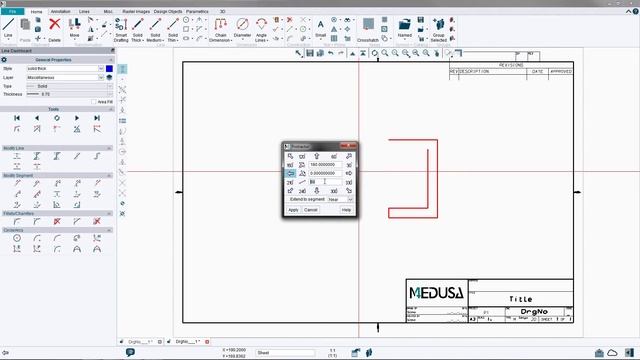640x360 pixels.
Task: Jump to last point in Tools panel
Action: tap(97, 118)
